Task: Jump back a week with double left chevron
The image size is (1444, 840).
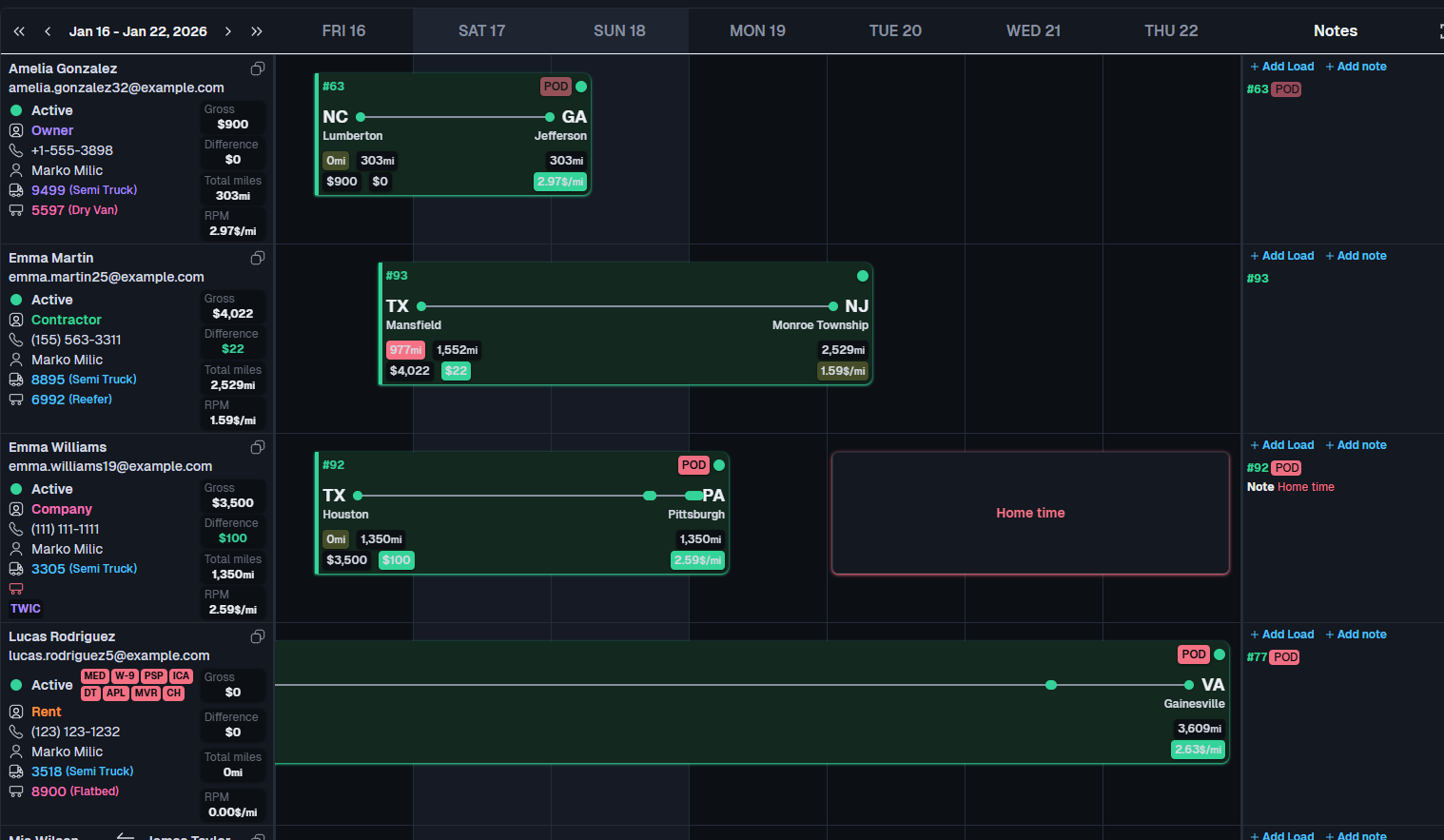Action: pyautogui.click(x=19, y=31)
